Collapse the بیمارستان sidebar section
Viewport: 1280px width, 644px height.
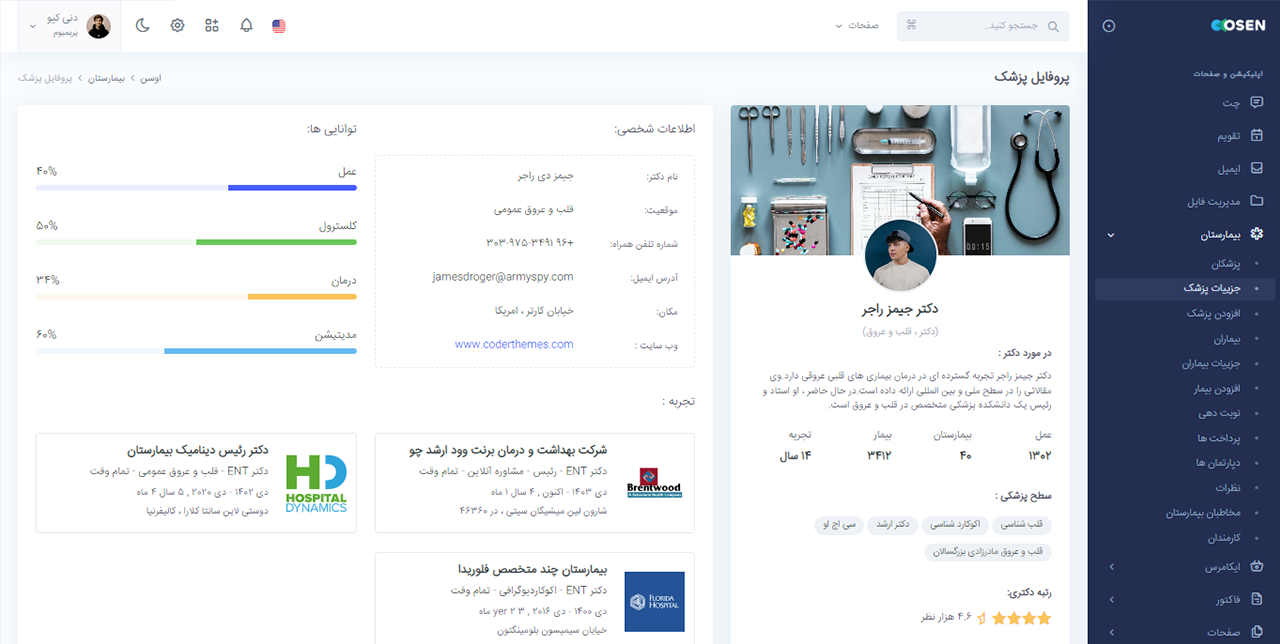1111,235
